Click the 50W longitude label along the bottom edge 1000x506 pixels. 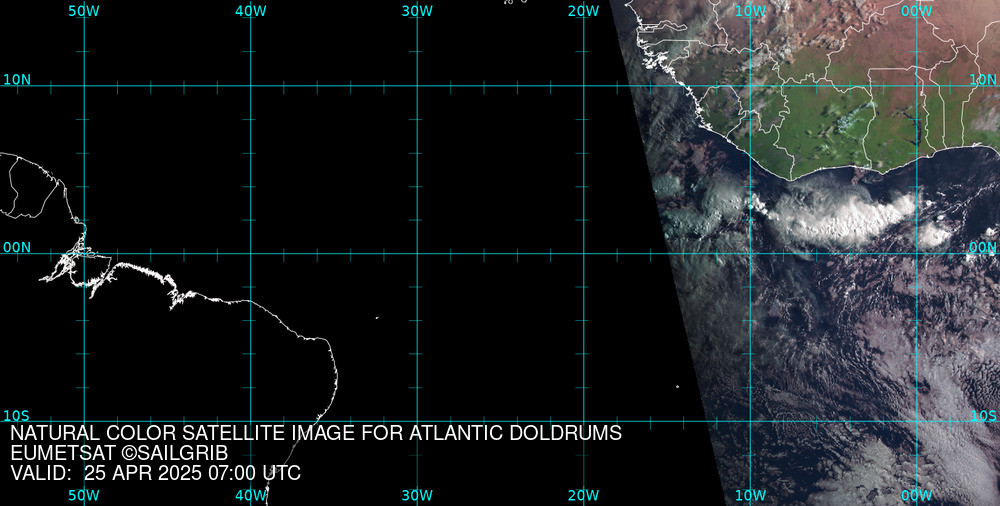[x=84, y=495]
